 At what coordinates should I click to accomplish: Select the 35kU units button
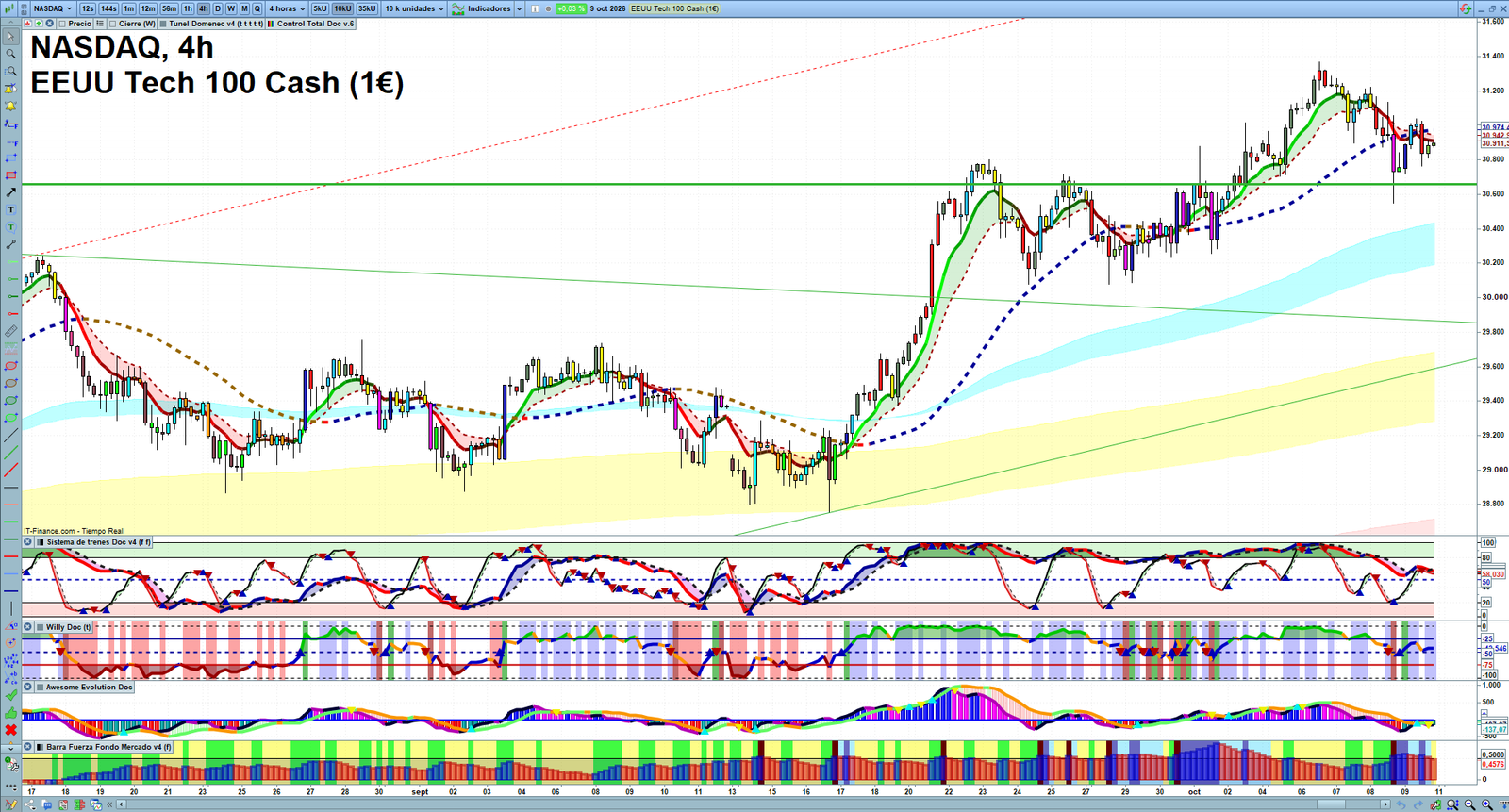click(x=367, y=8)
